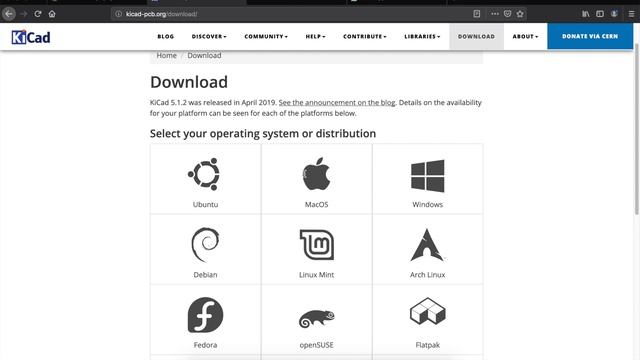Click the Fedora label
The height and width of the screenshot is (360, 640).
(205, 345)
